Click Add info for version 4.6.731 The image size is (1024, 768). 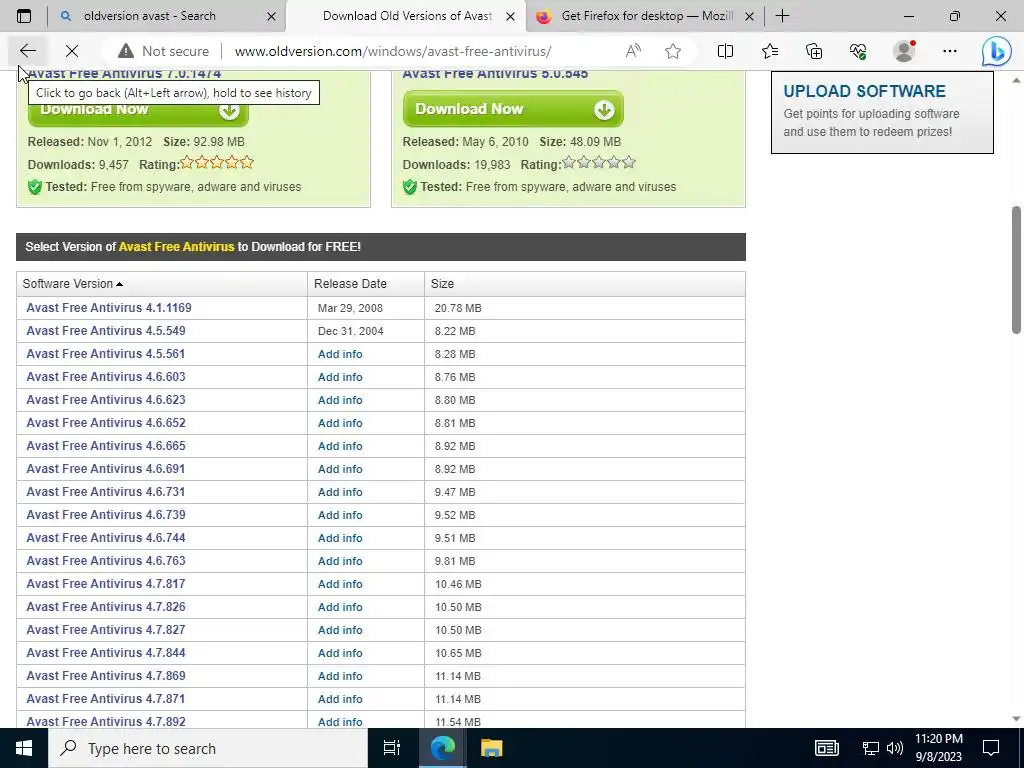tap(340, 492)
